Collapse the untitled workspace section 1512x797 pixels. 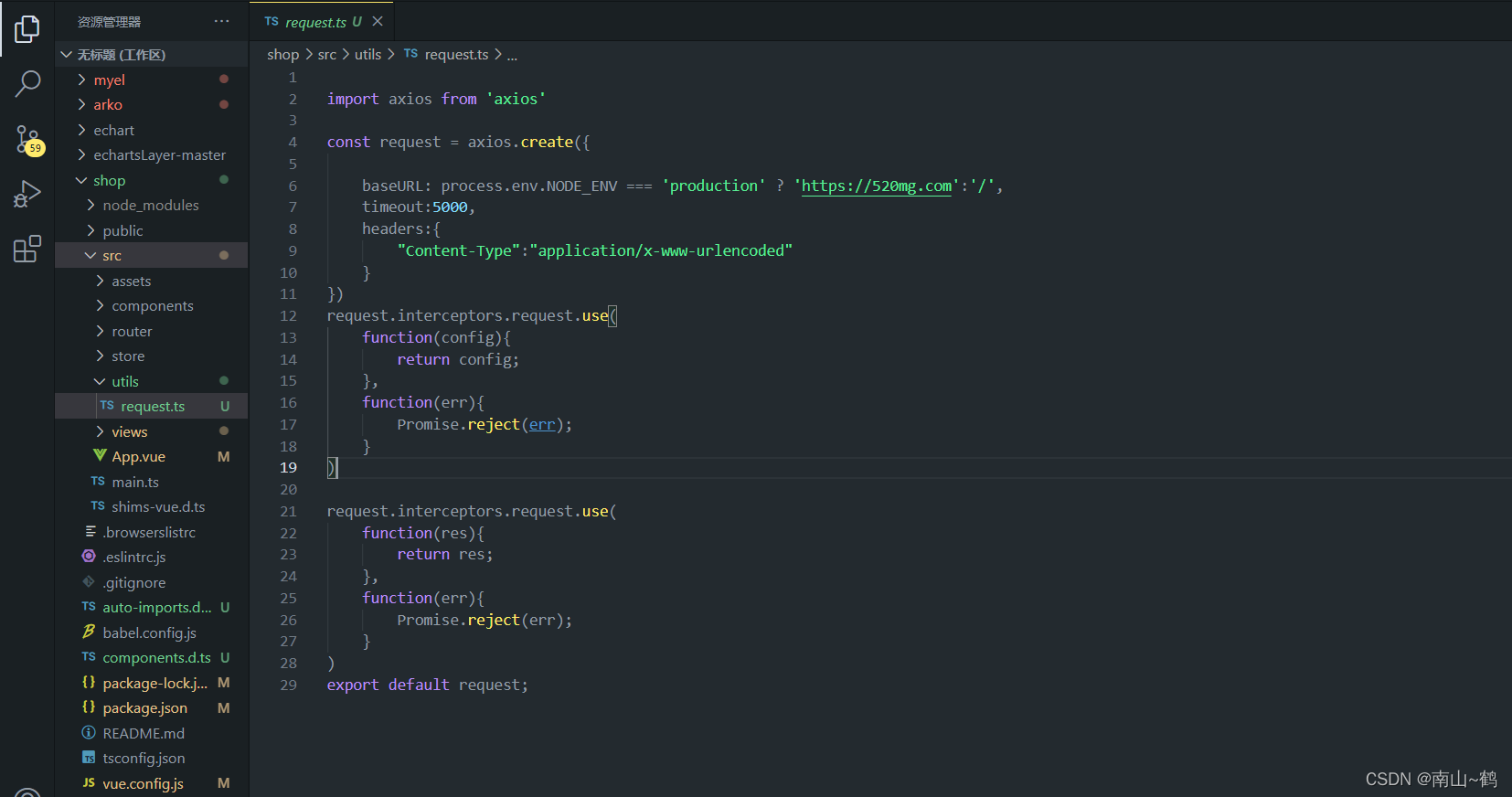click(x=67, y=55)
